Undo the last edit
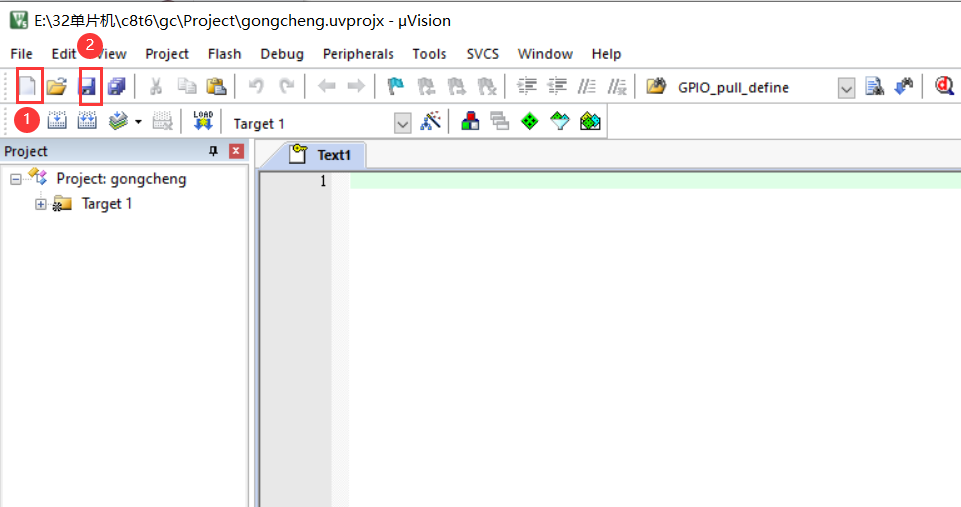The width and height of the screenshot is (961, 507). click(256, 86)
